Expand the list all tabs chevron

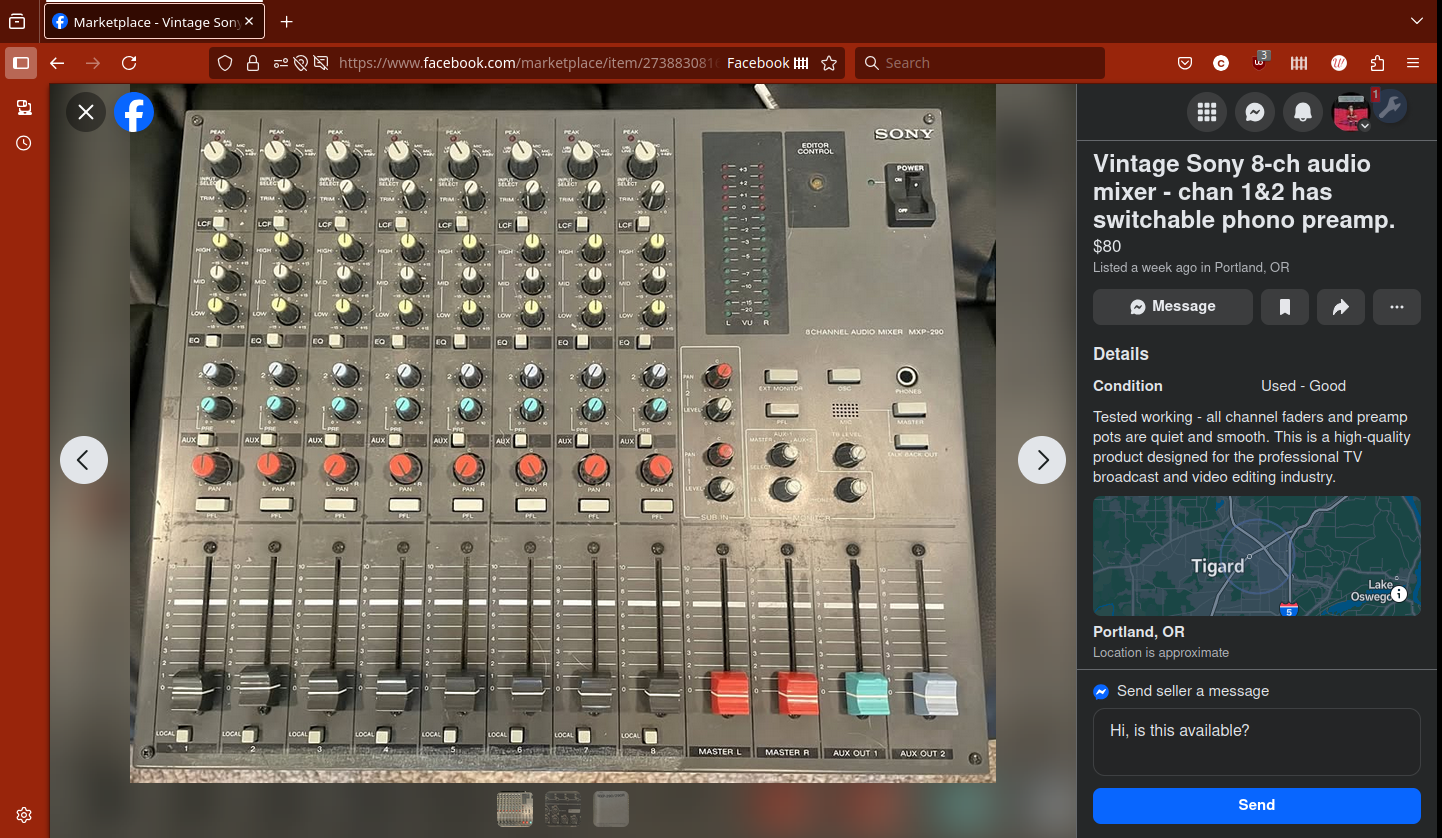point(1416,21)
